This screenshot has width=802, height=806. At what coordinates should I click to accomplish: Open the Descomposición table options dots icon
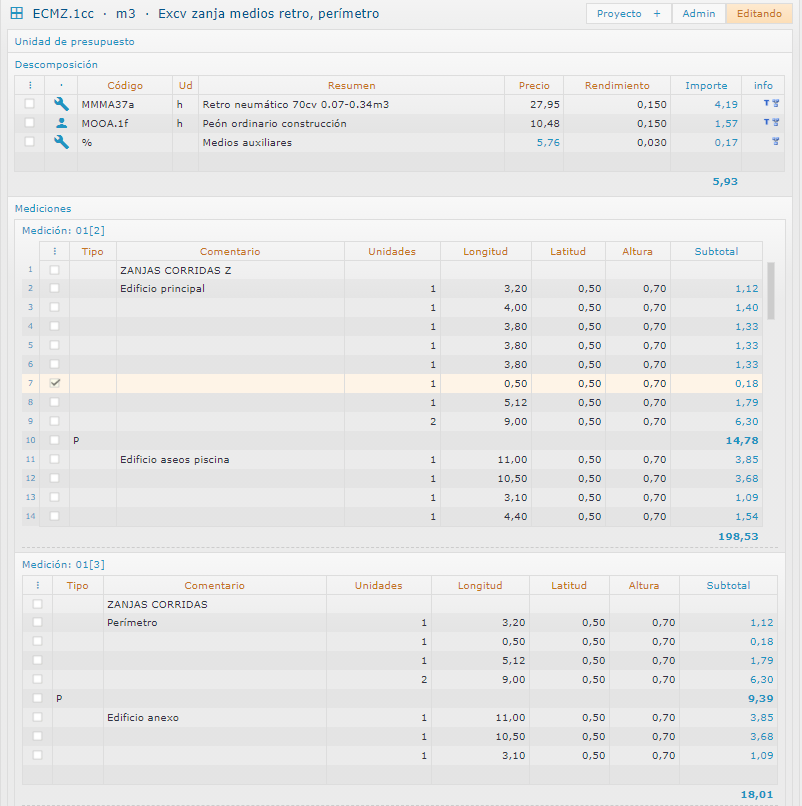click(x=29, y=86)
